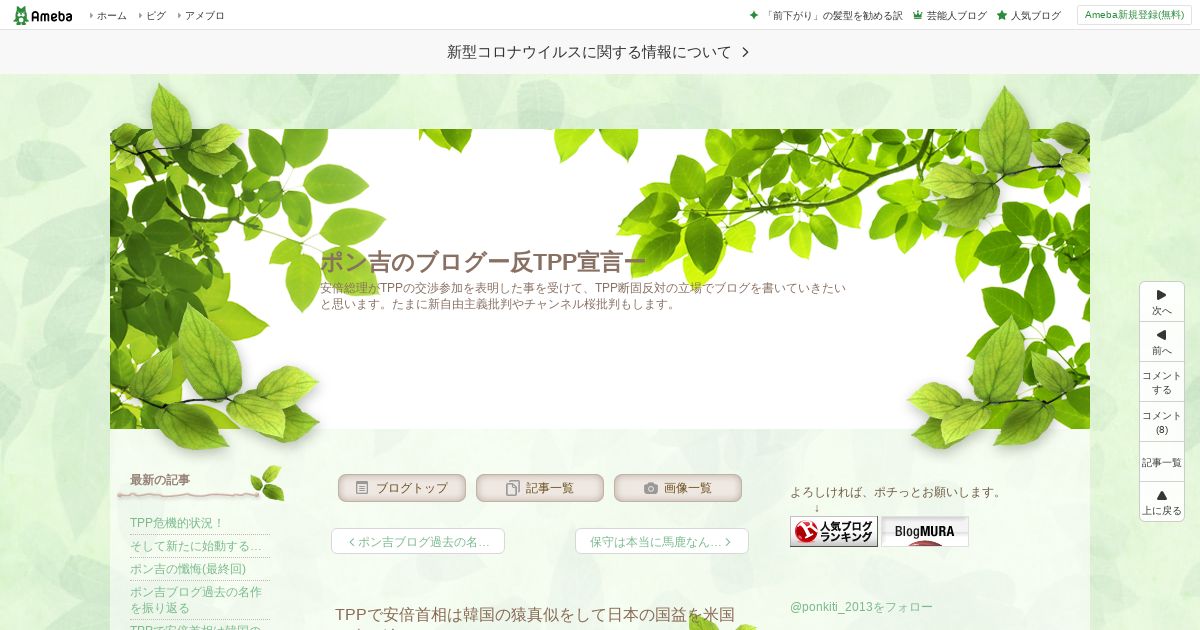Open the ホーム link in top bar

click(111, 16)
